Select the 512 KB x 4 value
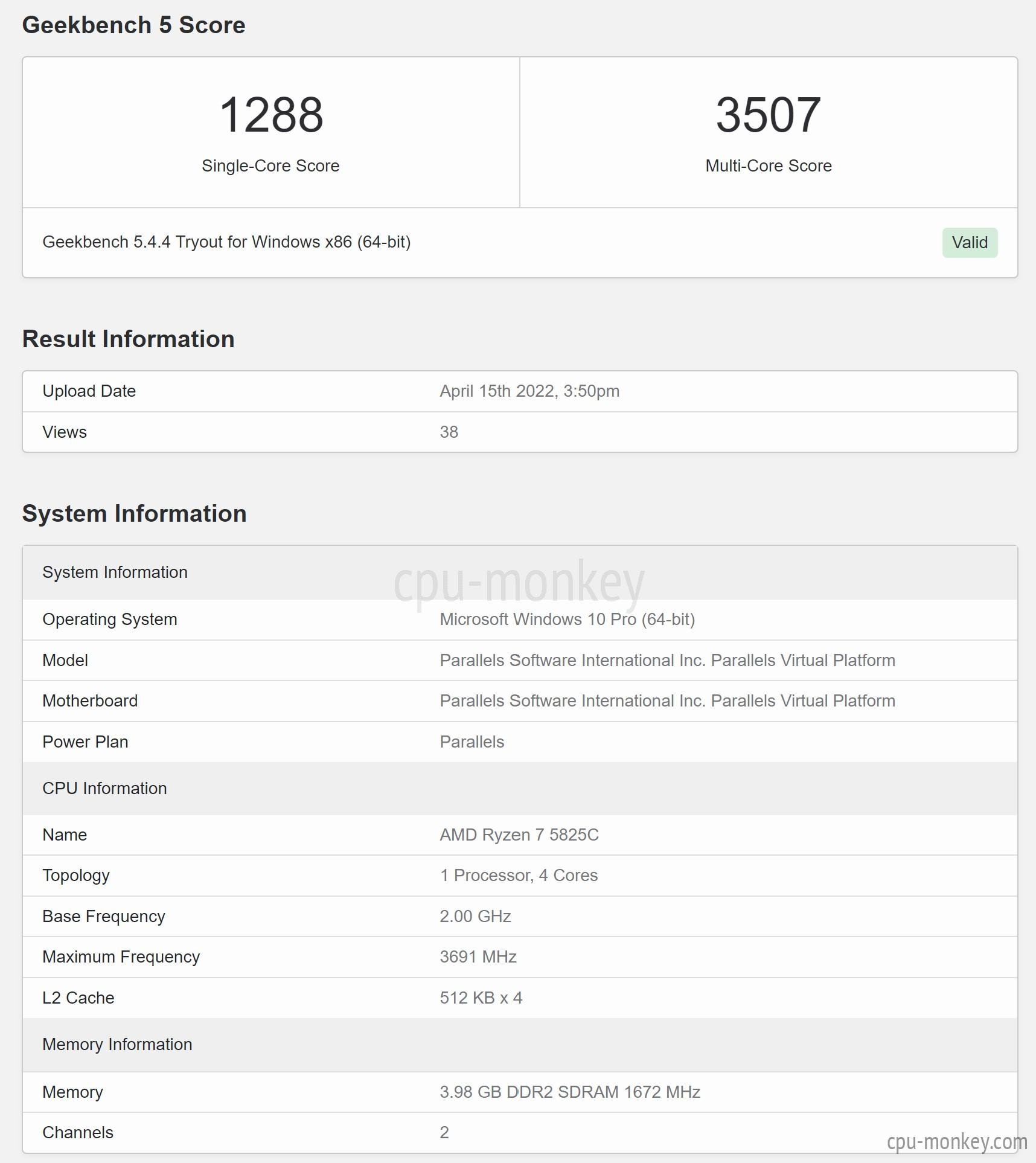 (x=481, y=998)
